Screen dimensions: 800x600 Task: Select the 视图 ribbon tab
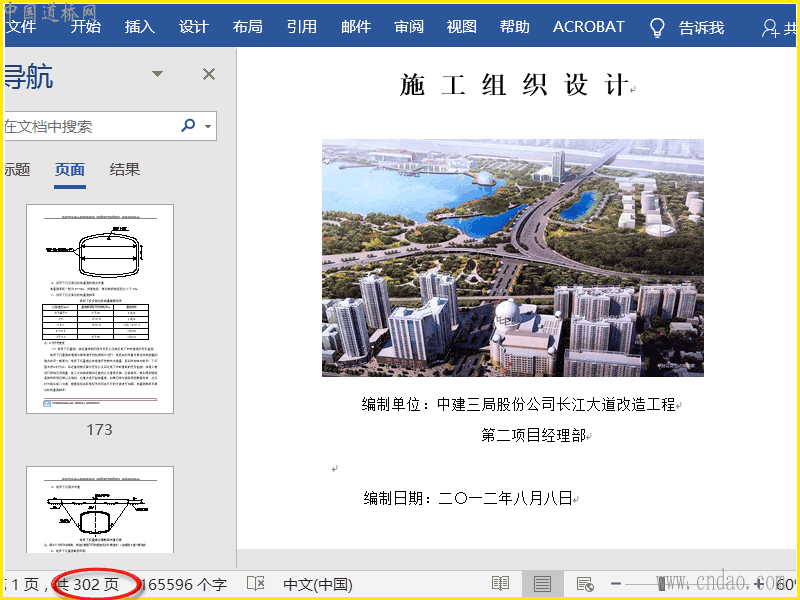pos(462,27)
